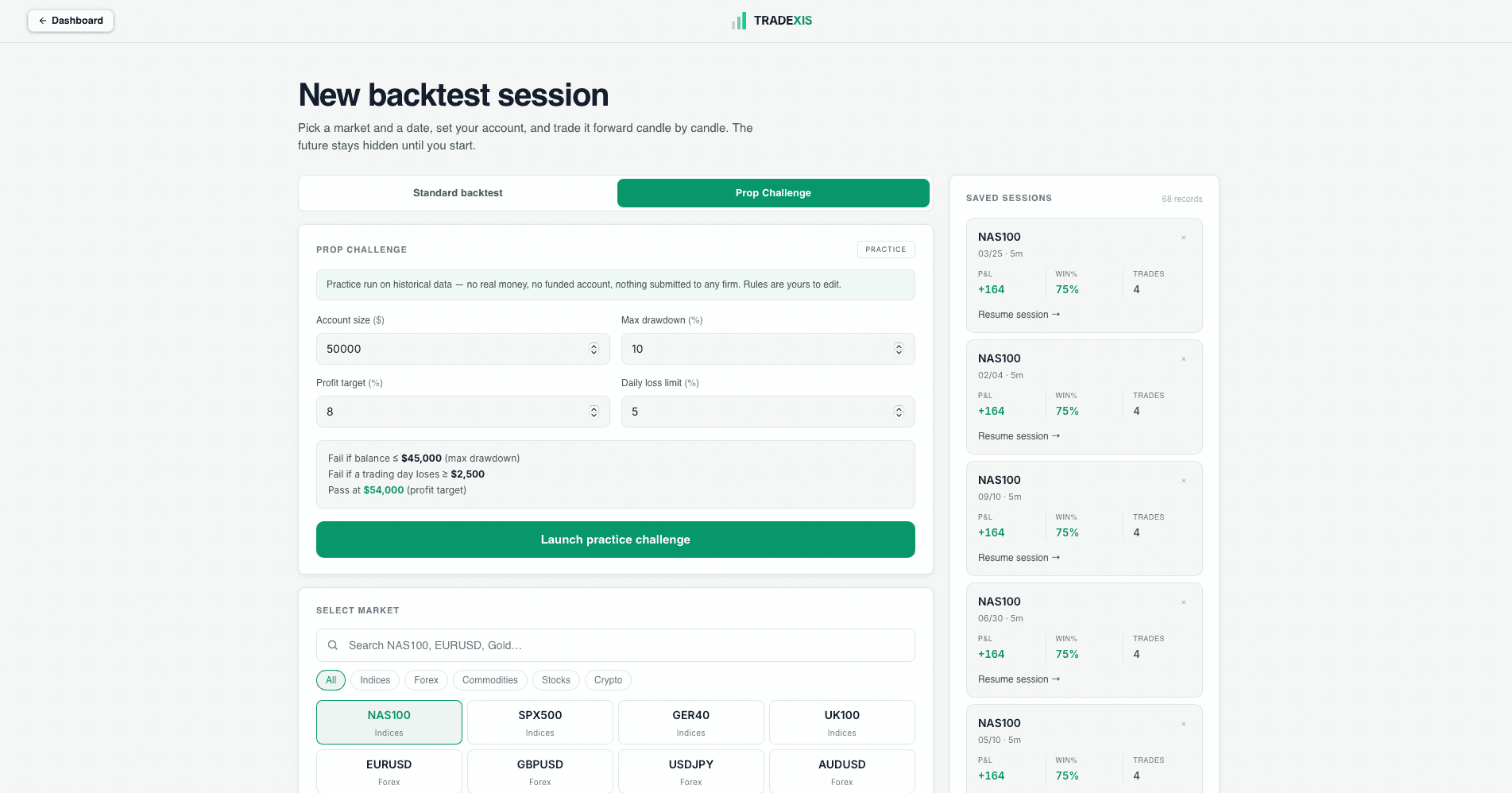Filter markets by Commodities

pyautogui.click(x=490, y=680)
